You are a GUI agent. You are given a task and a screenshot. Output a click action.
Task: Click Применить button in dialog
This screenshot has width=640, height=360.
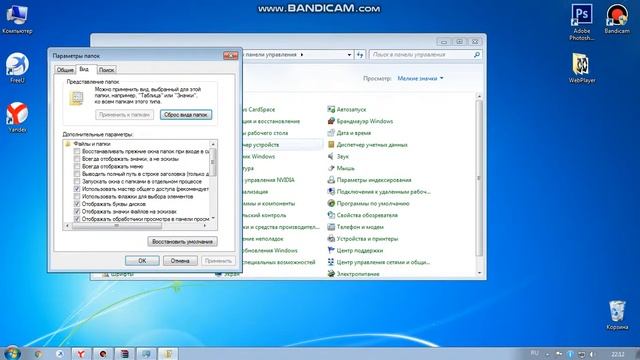click(218, 260)
